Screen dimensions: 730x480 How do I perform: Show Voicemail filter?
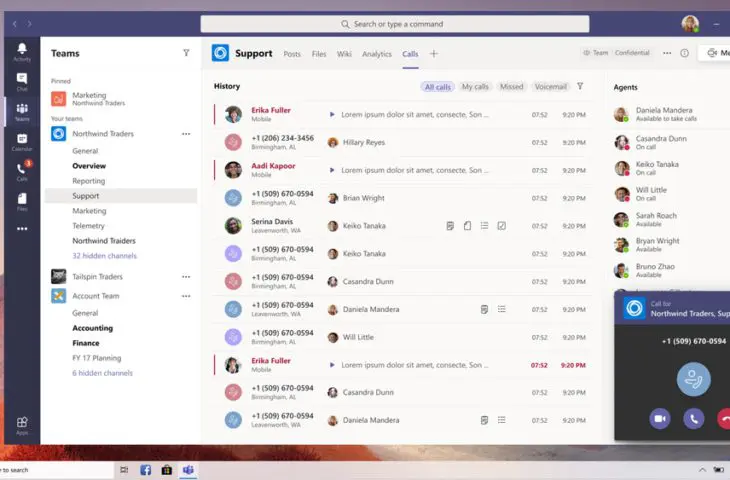click(x=550, y=87)
